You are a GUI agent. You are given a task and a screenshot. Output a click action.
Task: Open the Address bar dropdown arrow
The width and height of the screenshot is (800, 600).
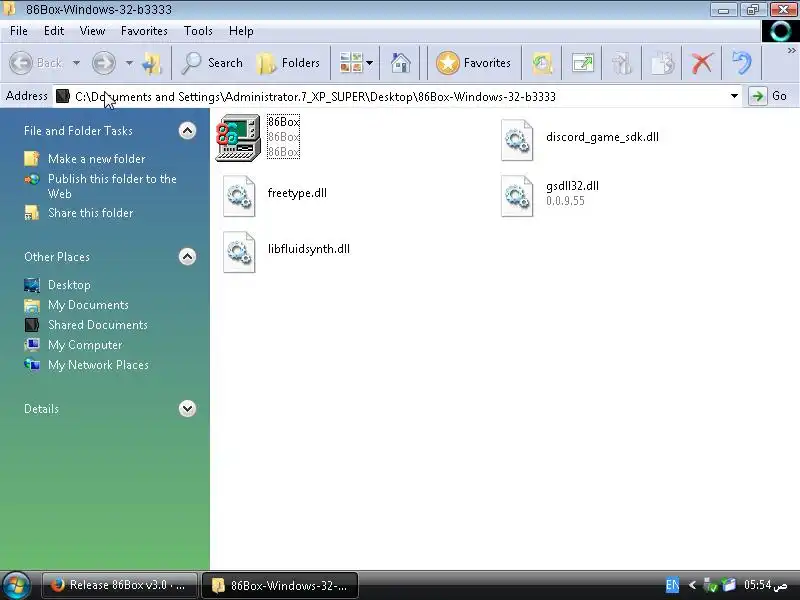click(x=734, y=96)
